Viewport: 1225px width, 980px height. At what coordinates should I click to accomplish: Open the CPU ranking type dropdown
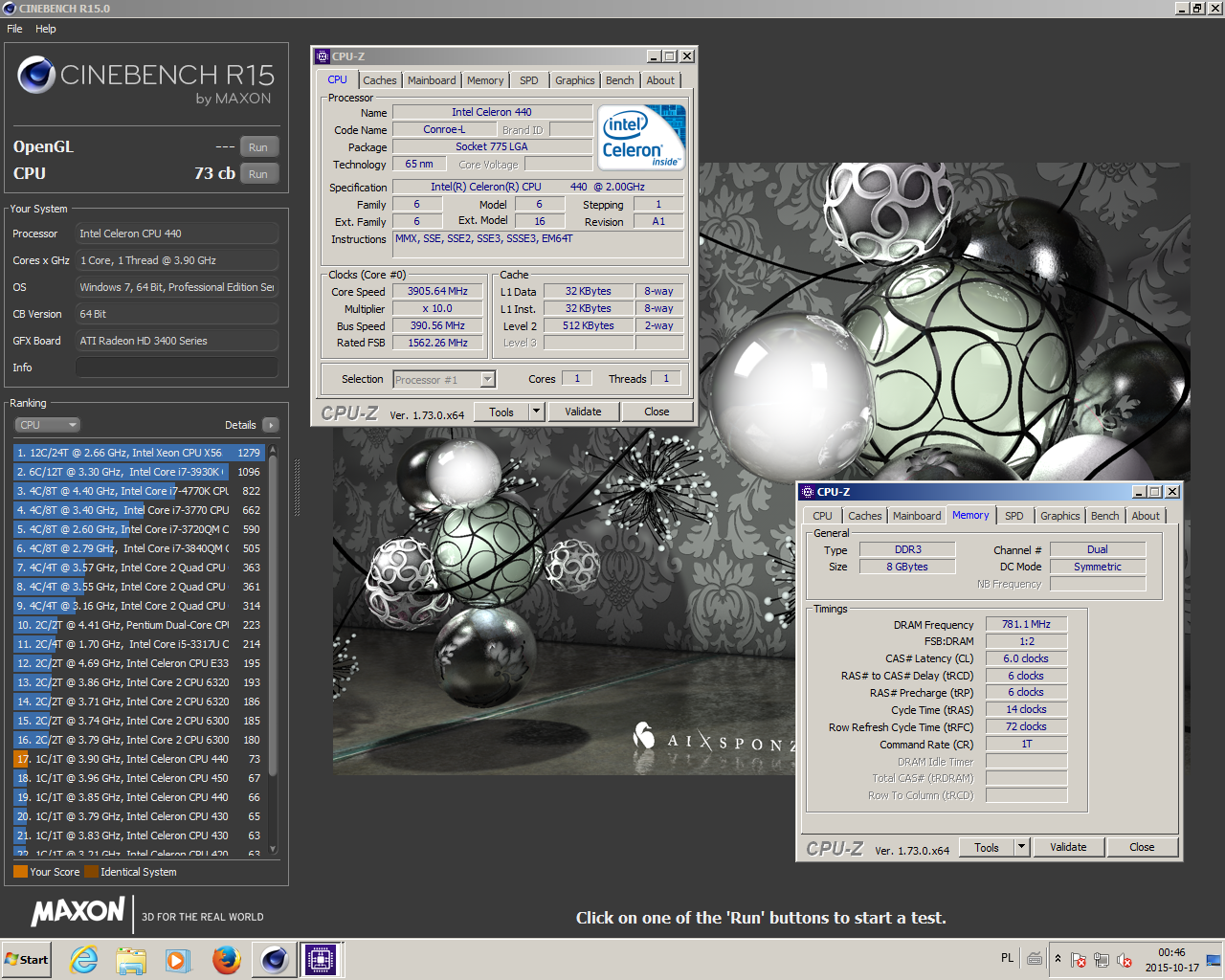47,425
